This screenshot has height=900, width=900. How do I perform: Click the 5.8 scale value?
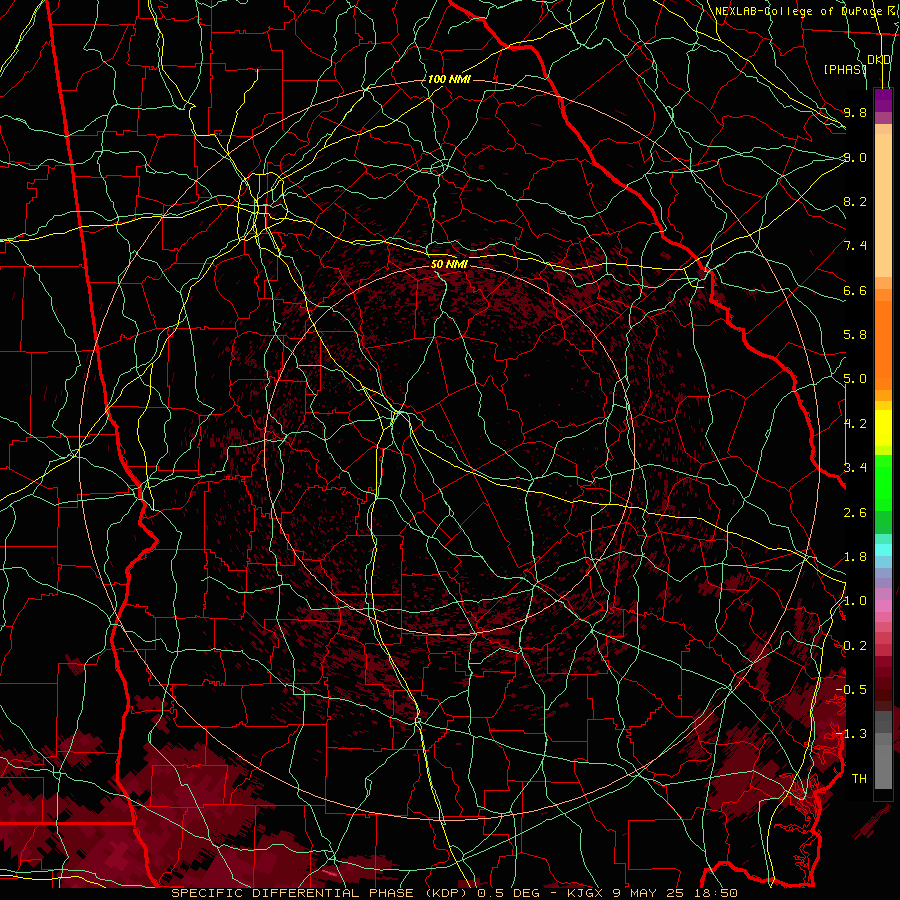pos(855,335)
